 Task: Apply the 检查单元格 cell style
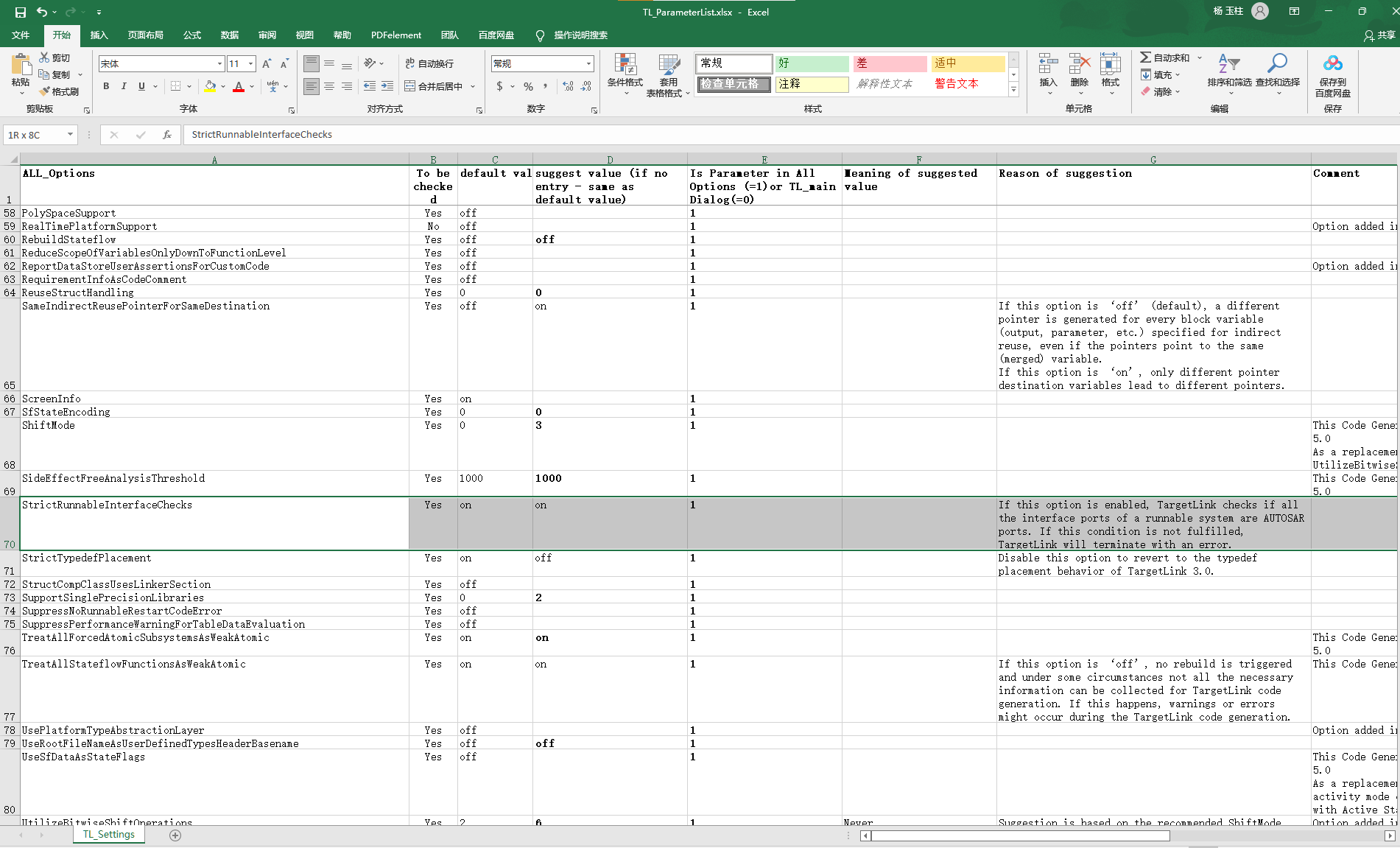click(734, 84)
